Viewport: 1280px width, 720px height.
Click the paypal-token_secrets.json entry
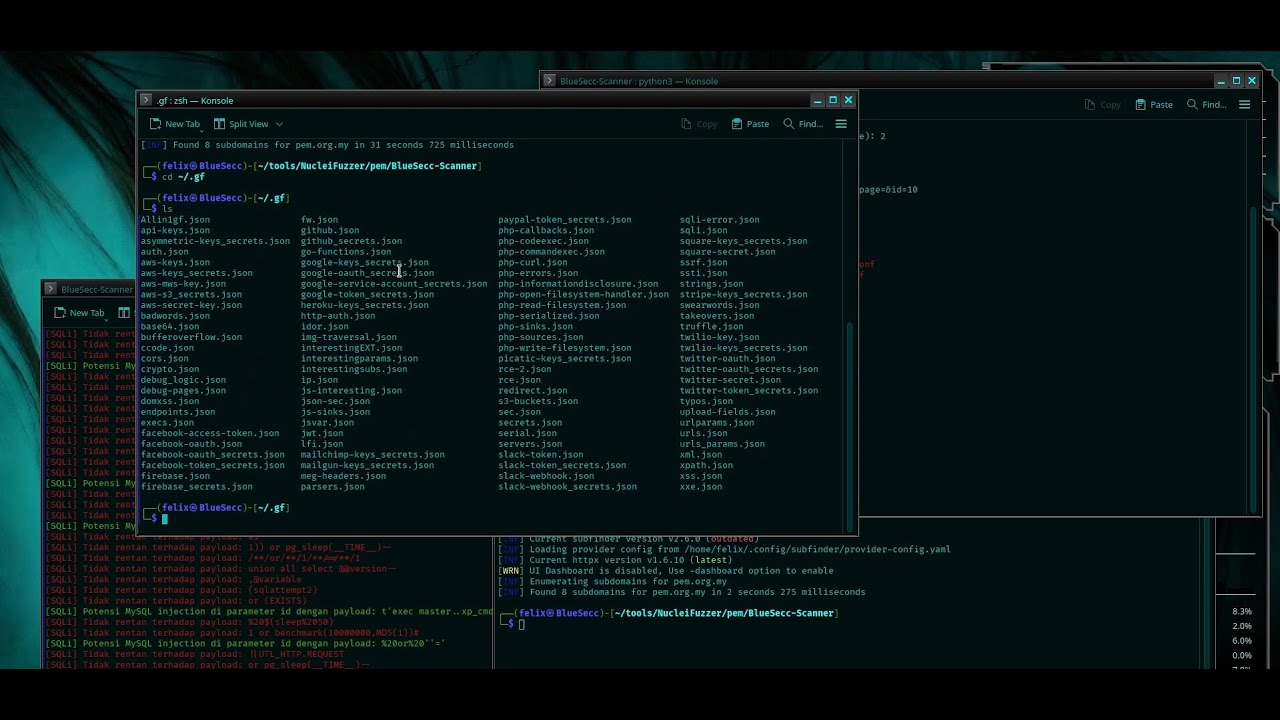[x=565, y=220]
